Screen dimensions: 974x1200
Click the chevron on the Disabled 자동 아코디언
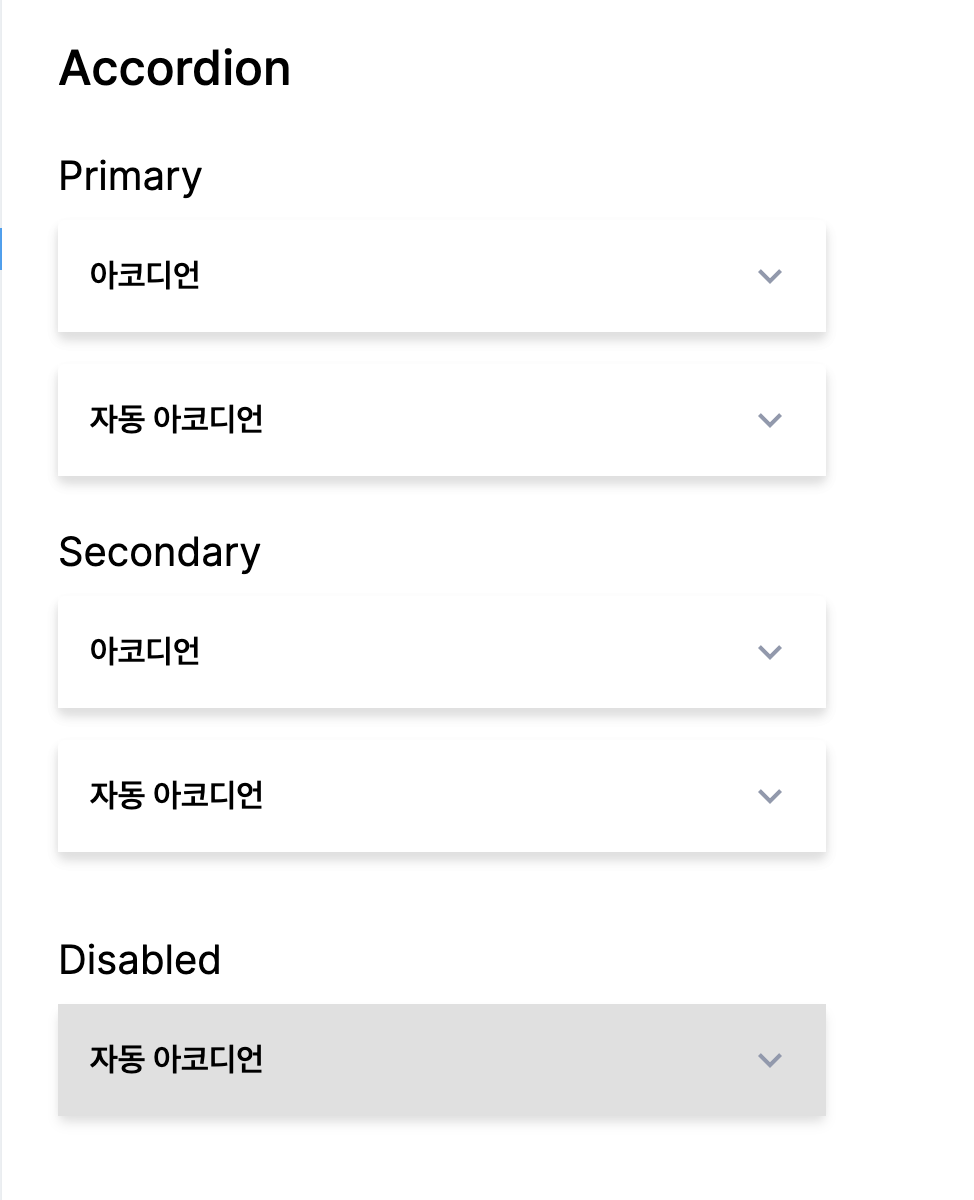(769, 1060)
